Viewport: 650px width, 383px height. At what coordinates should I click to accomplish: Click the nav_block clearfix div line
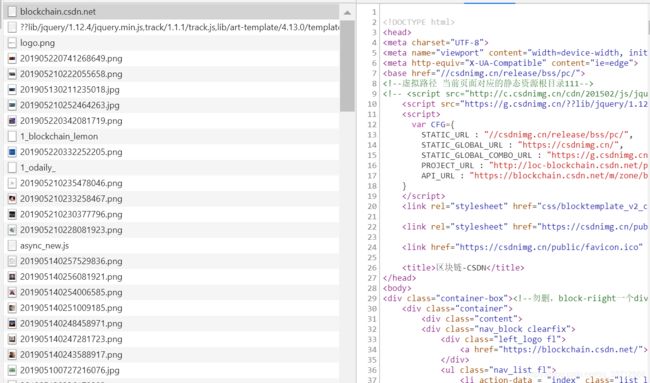point(498,329)
